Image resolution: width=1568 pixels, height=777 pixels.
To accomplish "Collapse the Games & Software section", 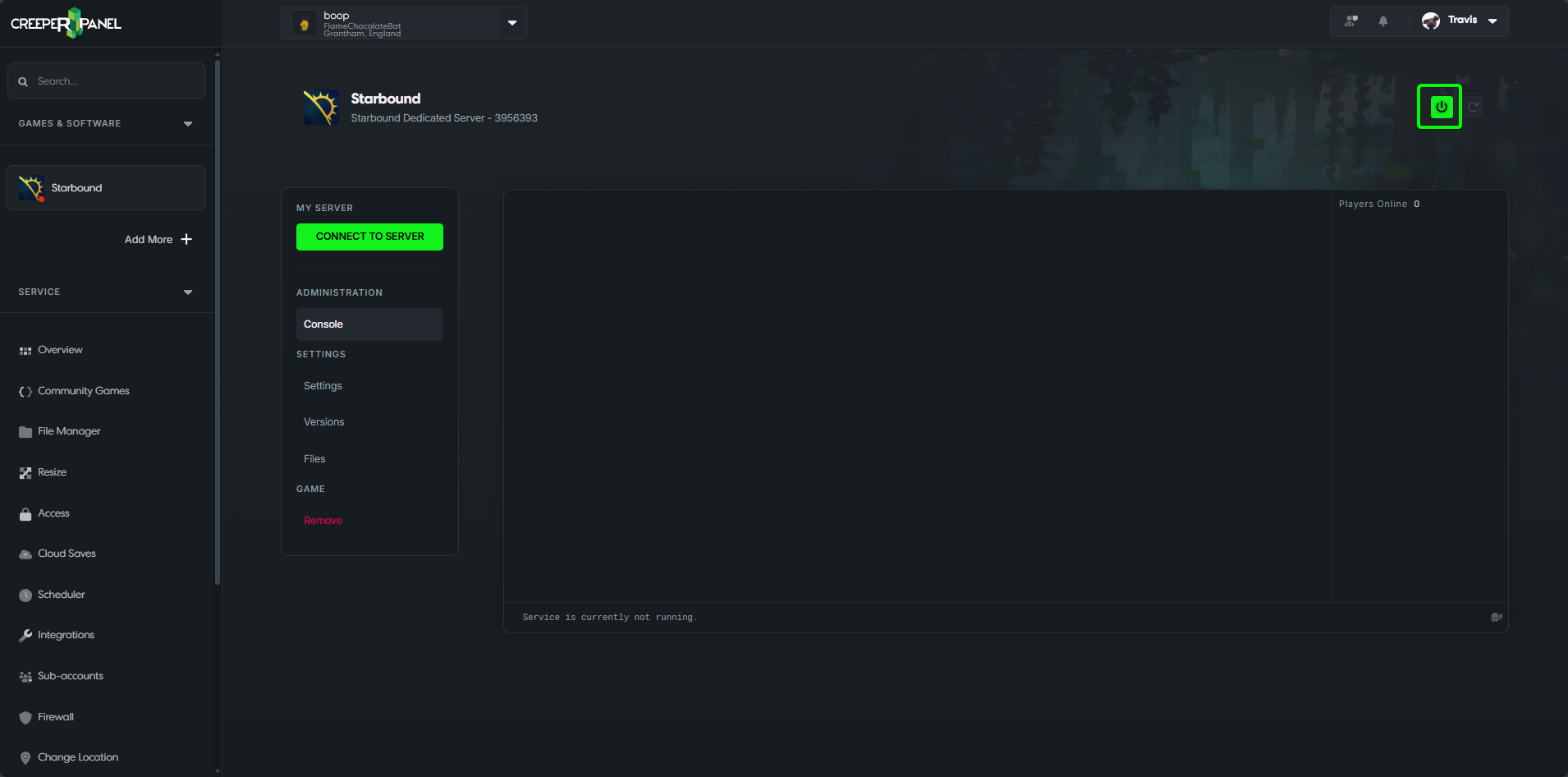I will tap(188, 124).
